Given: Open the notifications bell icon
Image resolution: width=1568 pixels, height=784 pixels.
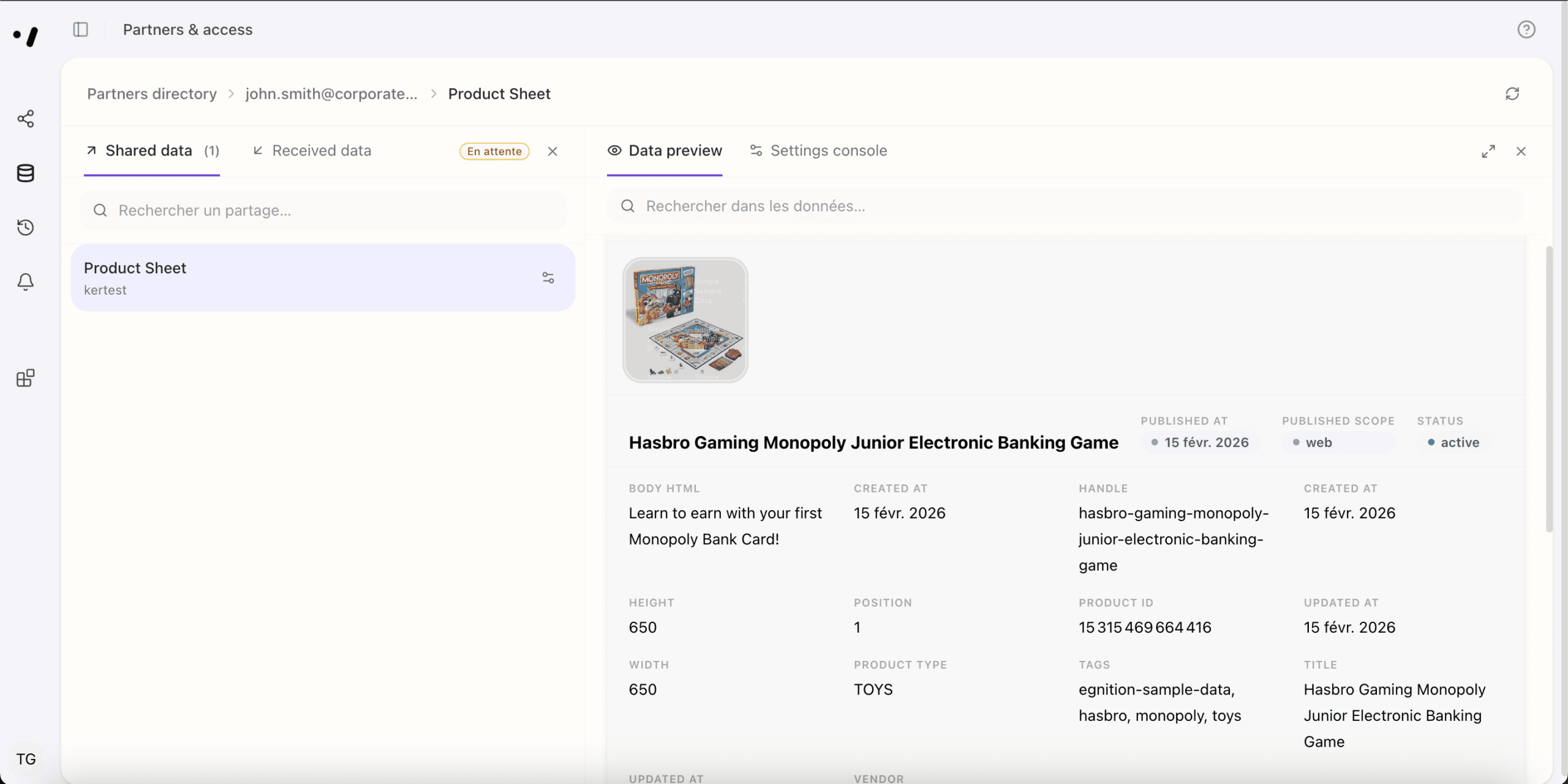Looking at the screenshot, I should pyautogui.click(x=26, y=282).
